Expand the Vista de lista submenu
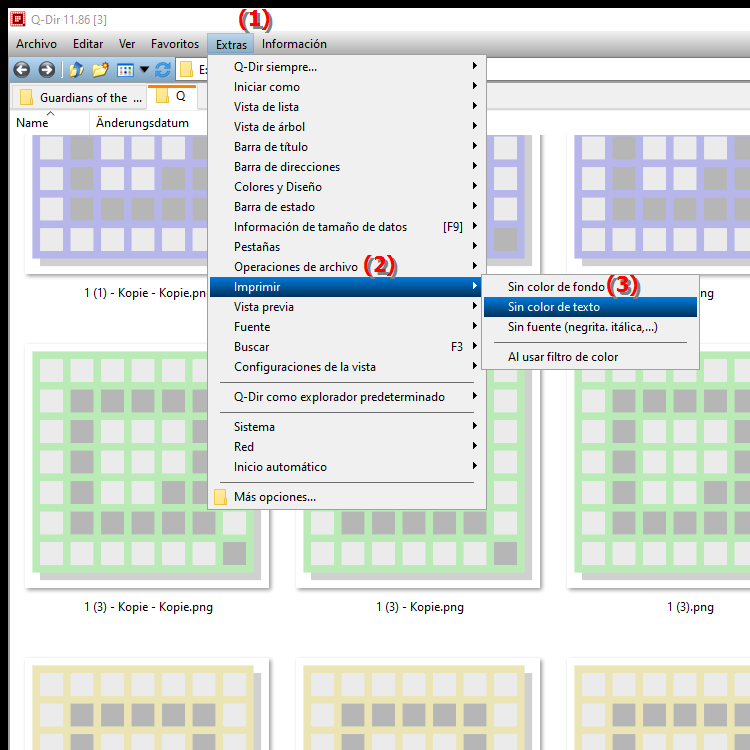The height and width of the screenshot is (750, 750). pyautogui.click(x=348, y=107)
